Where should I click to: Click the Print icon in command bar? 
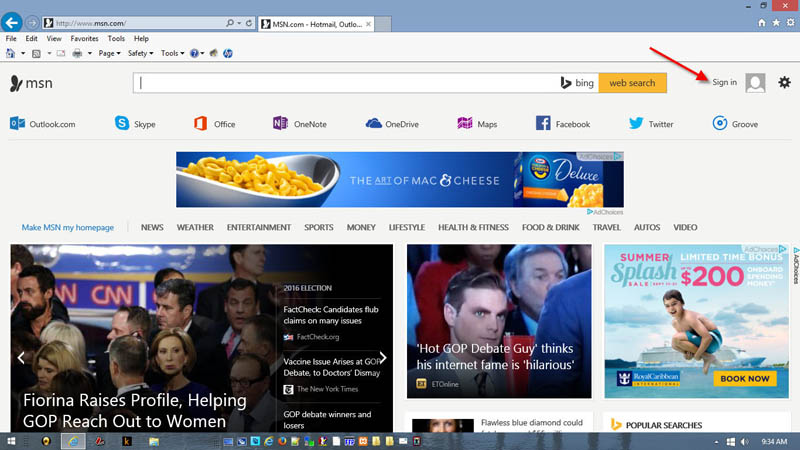[x=77, y=53]
